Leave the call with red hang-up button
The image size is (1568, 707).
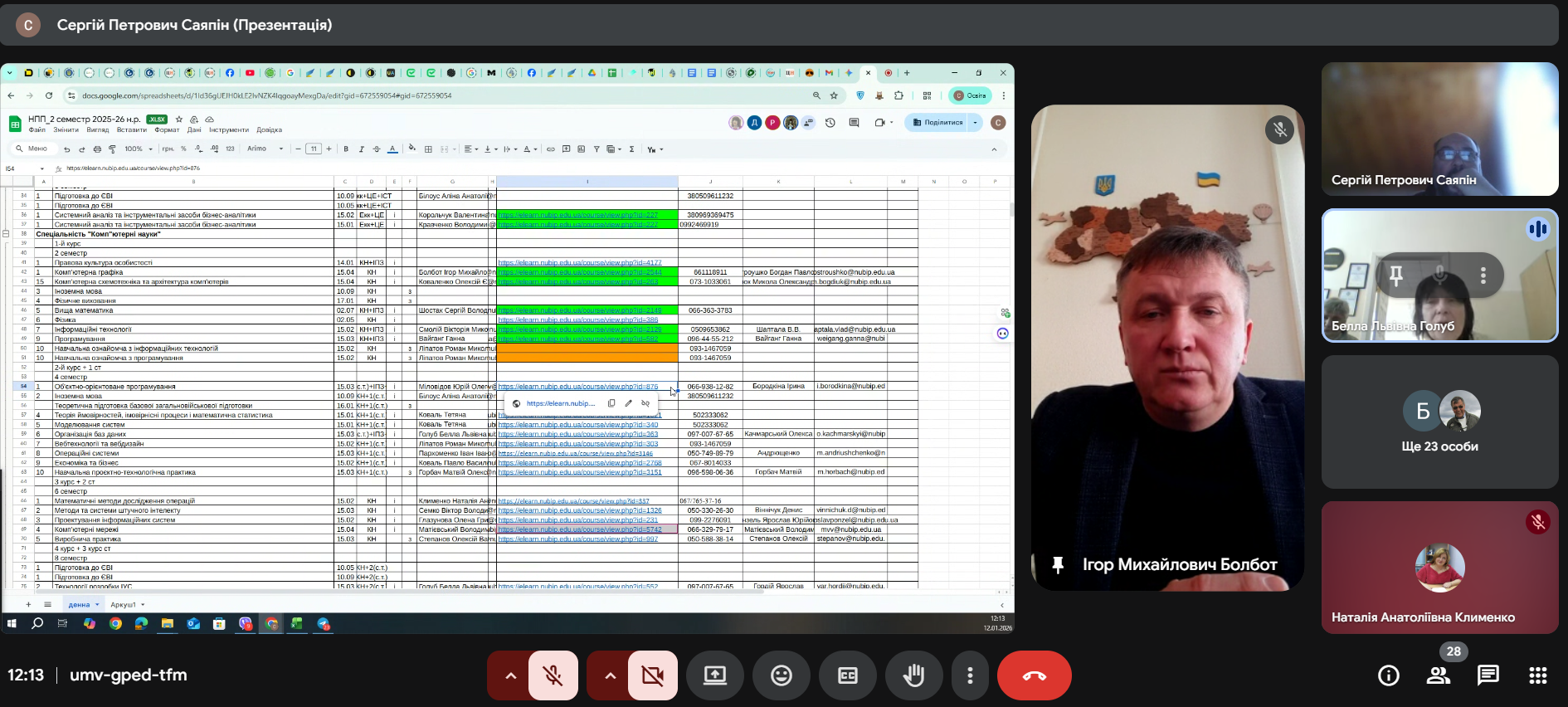1034,675
